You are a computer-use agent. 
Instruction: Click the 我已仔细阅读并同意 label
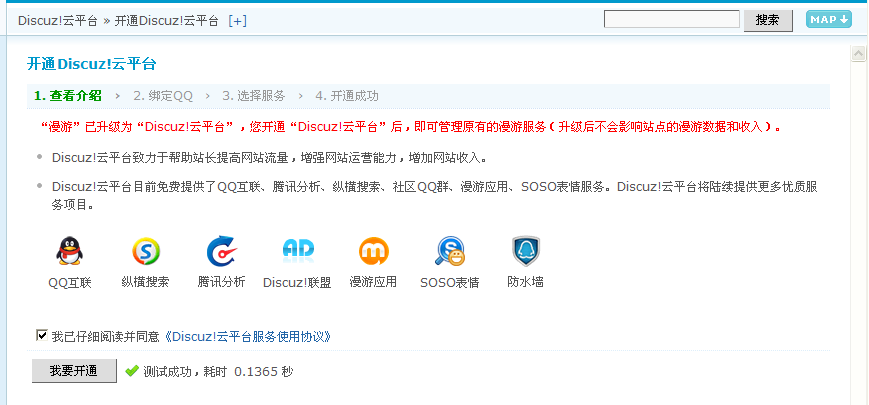105,336
